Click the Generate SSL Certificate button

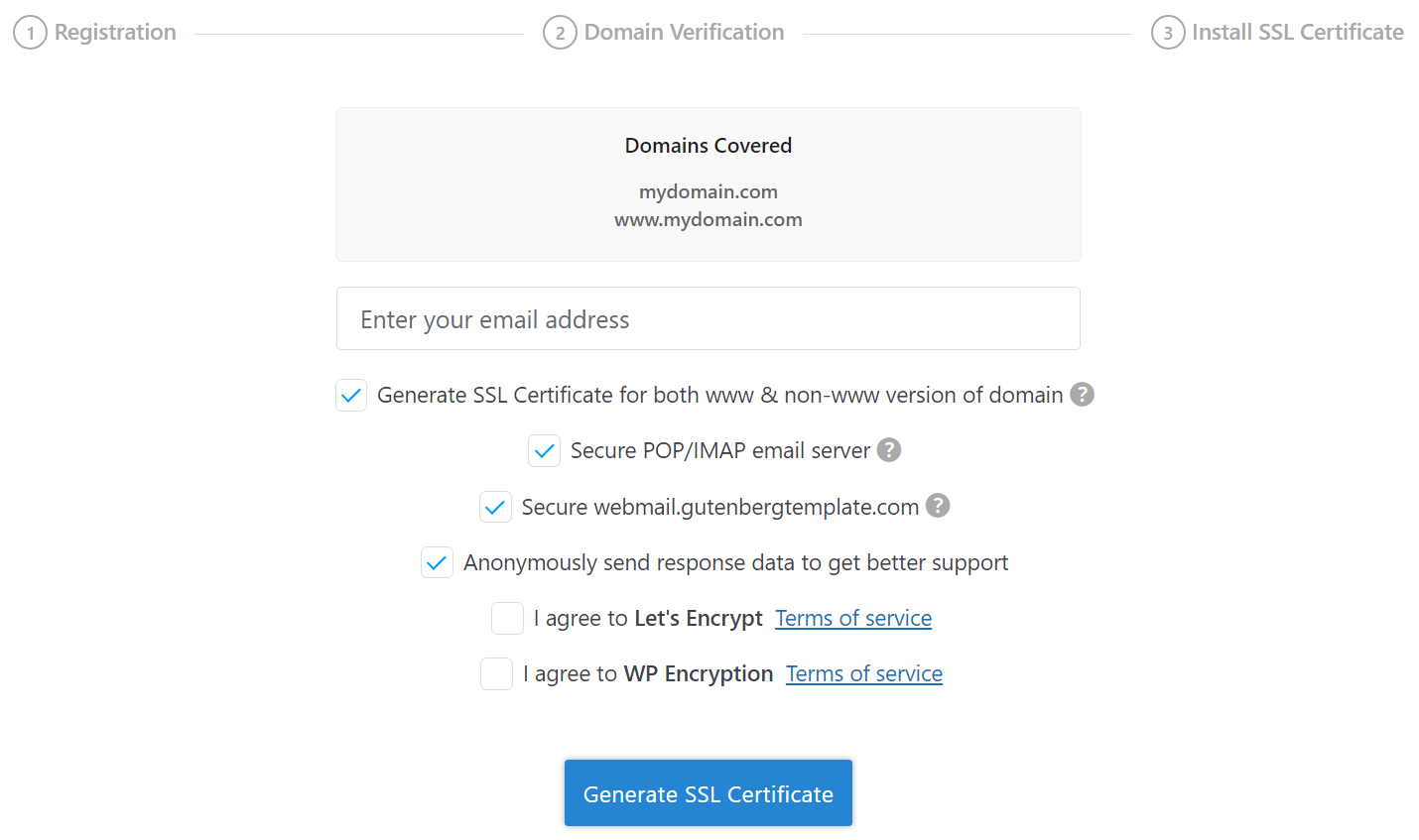(x=708, y=793)
